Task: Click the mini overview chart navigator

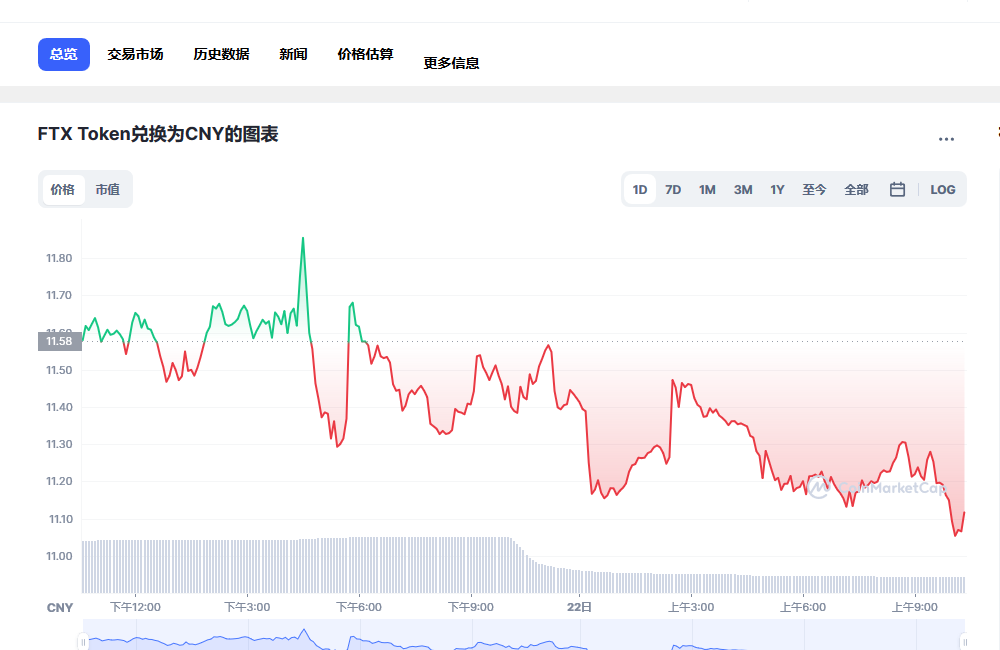Action: (524, 635)
